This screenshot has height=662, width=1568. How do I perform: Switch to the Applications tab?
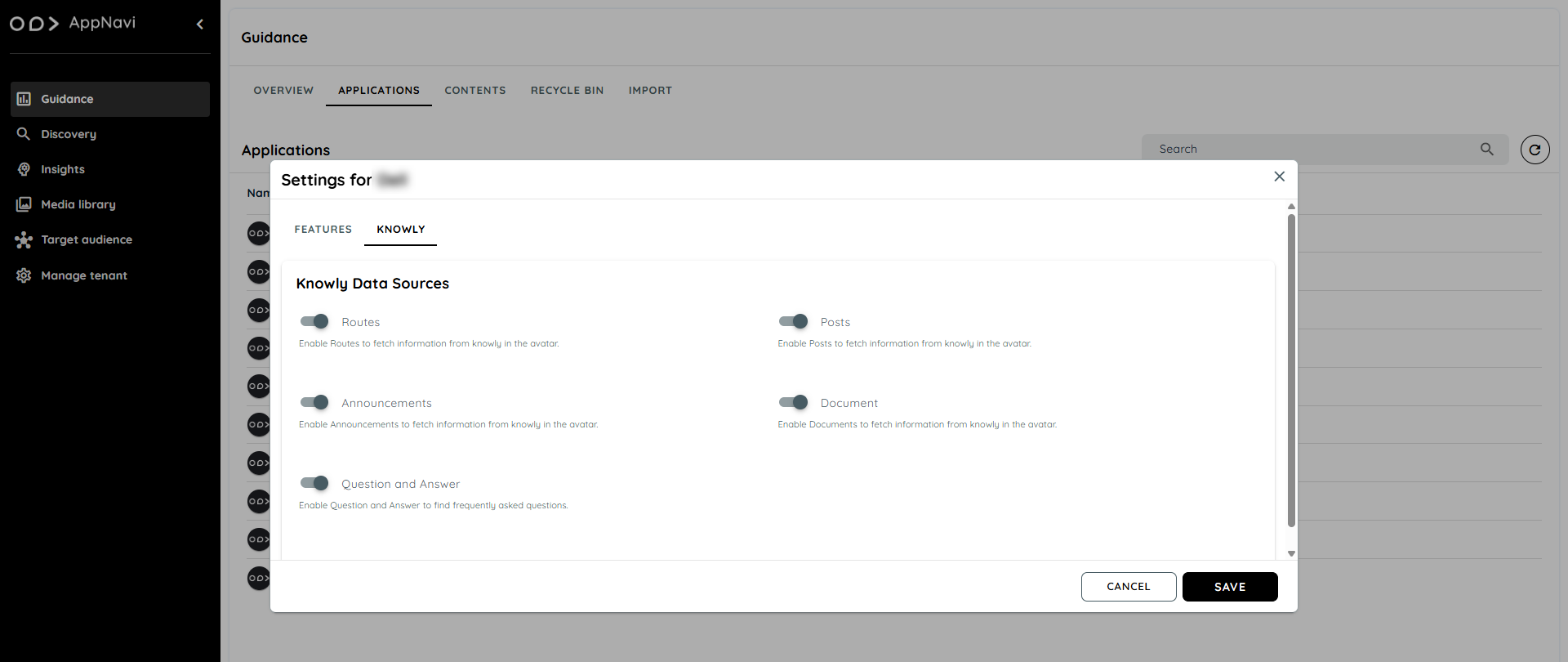(379, 91)
